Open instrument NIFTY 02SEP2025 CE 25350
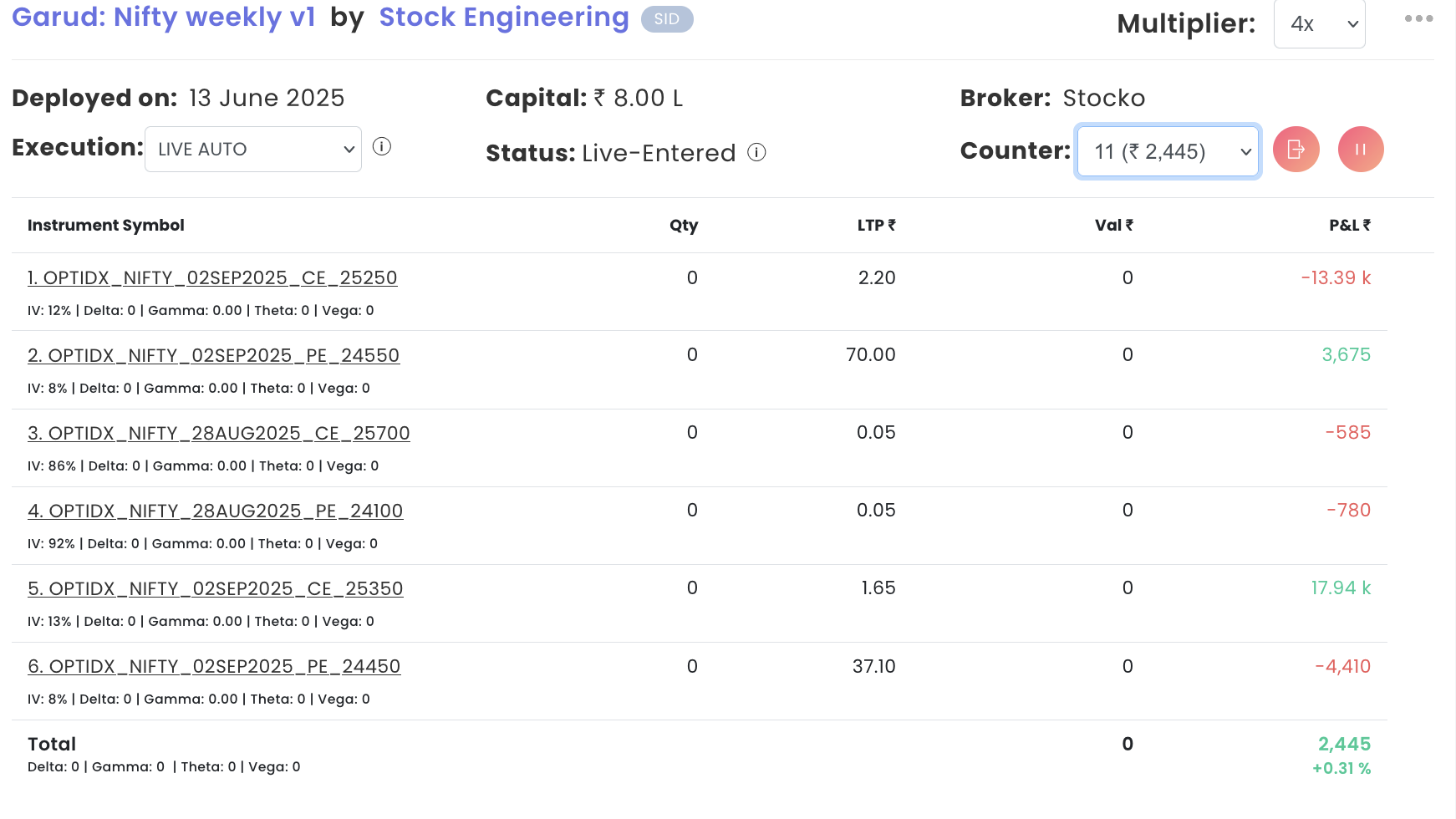 [215, 588]
